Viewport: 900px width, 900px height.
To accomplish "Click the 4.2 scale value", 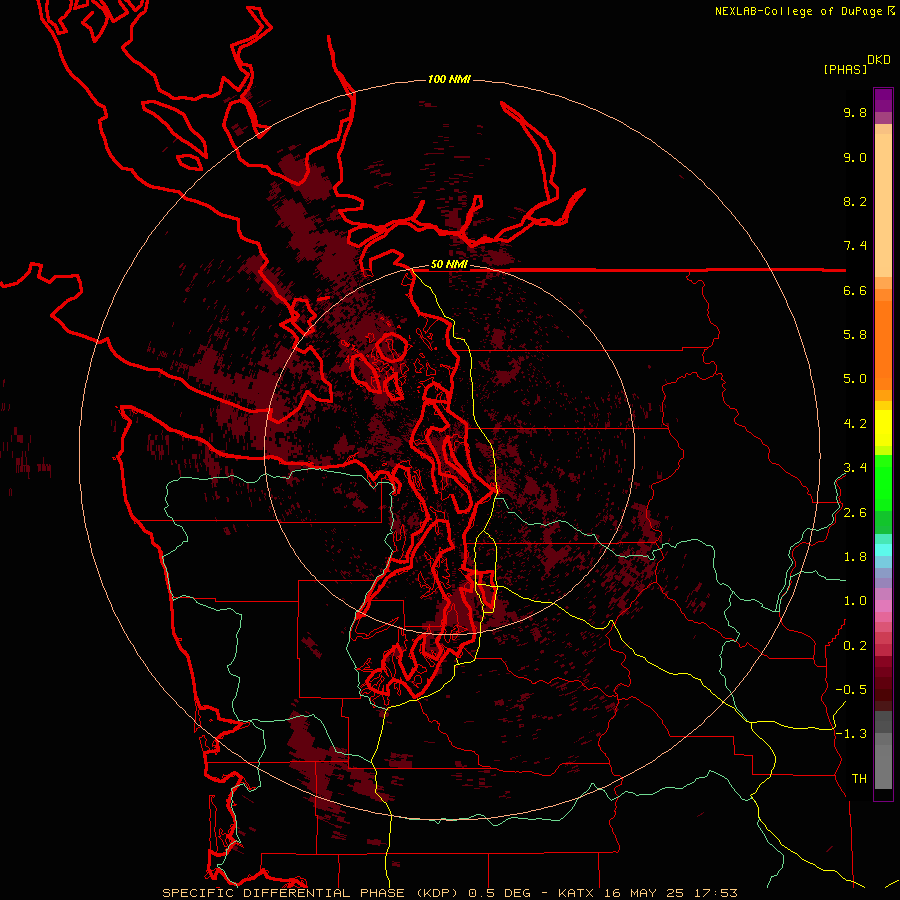I will coord(855,424).
